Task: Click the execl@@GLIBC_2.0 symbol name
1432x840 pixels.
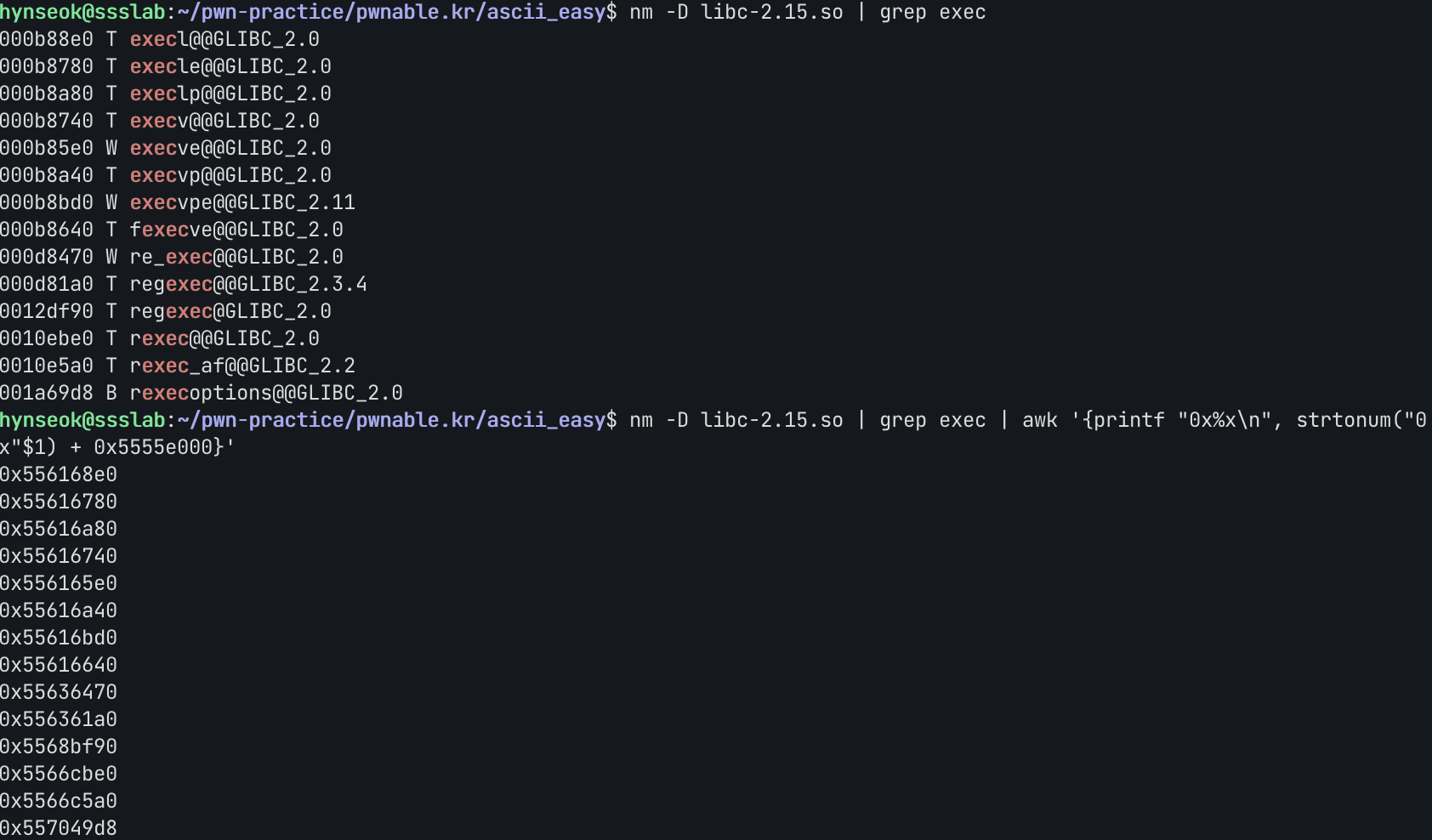Action: click(x=224, y=39)
